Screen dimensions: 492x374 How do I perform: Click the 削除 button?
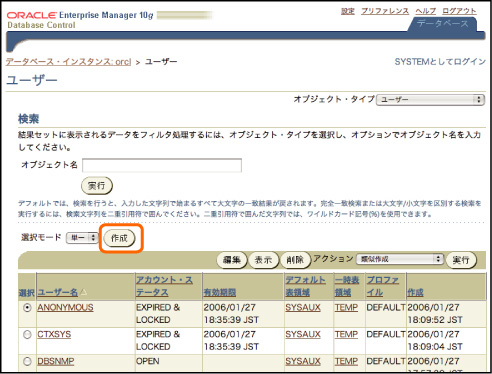tap(295, 260)
